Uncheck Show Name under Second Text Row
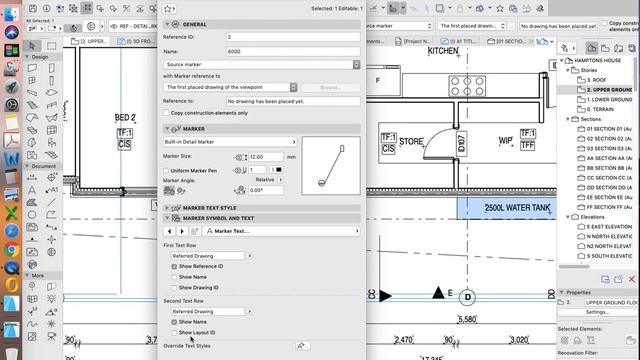 [x=174, y=322]
